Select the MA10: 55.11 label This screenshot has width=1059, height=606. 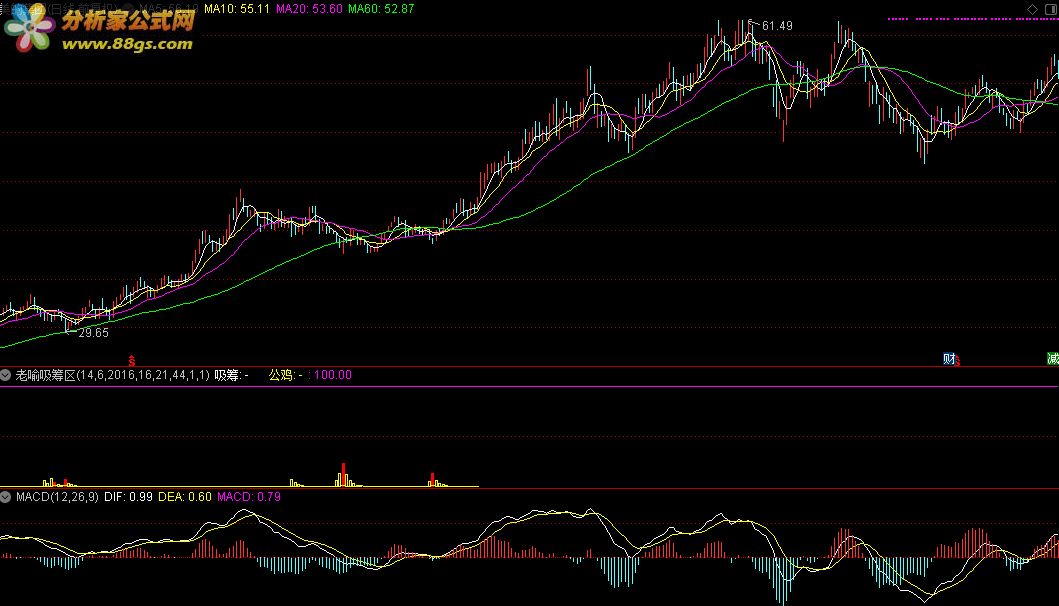coord(237,9)
